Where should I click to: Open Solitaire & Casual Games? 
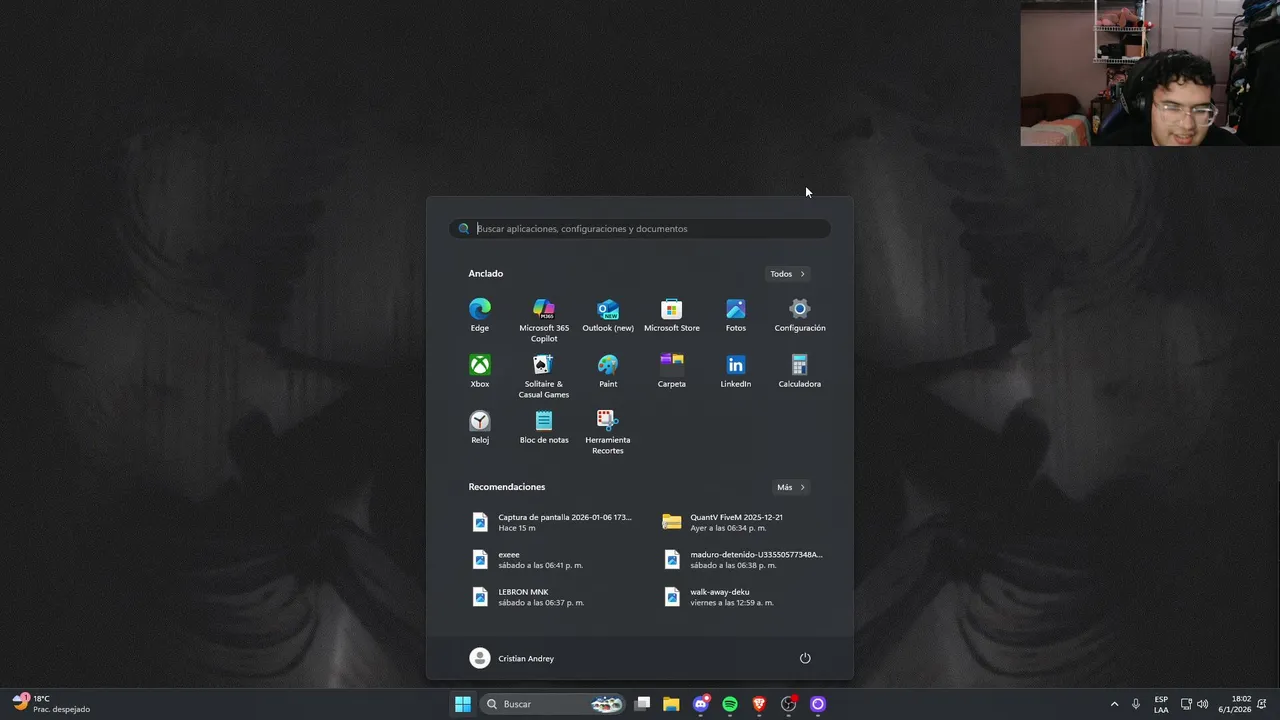click(x=544, y=376)
